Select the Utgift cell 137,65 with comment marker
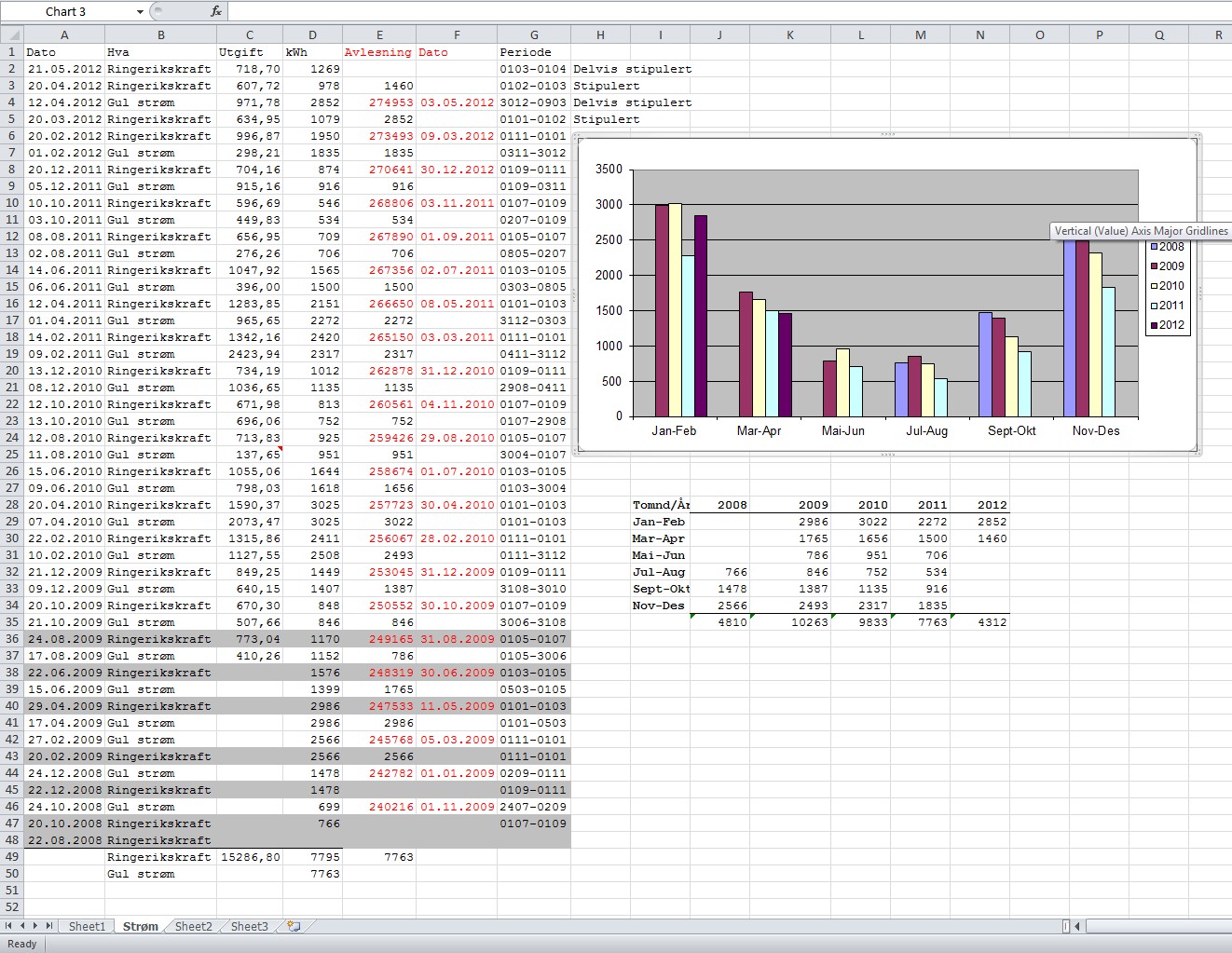Viewport: 1232px width, 953px height. pos(250,455)
